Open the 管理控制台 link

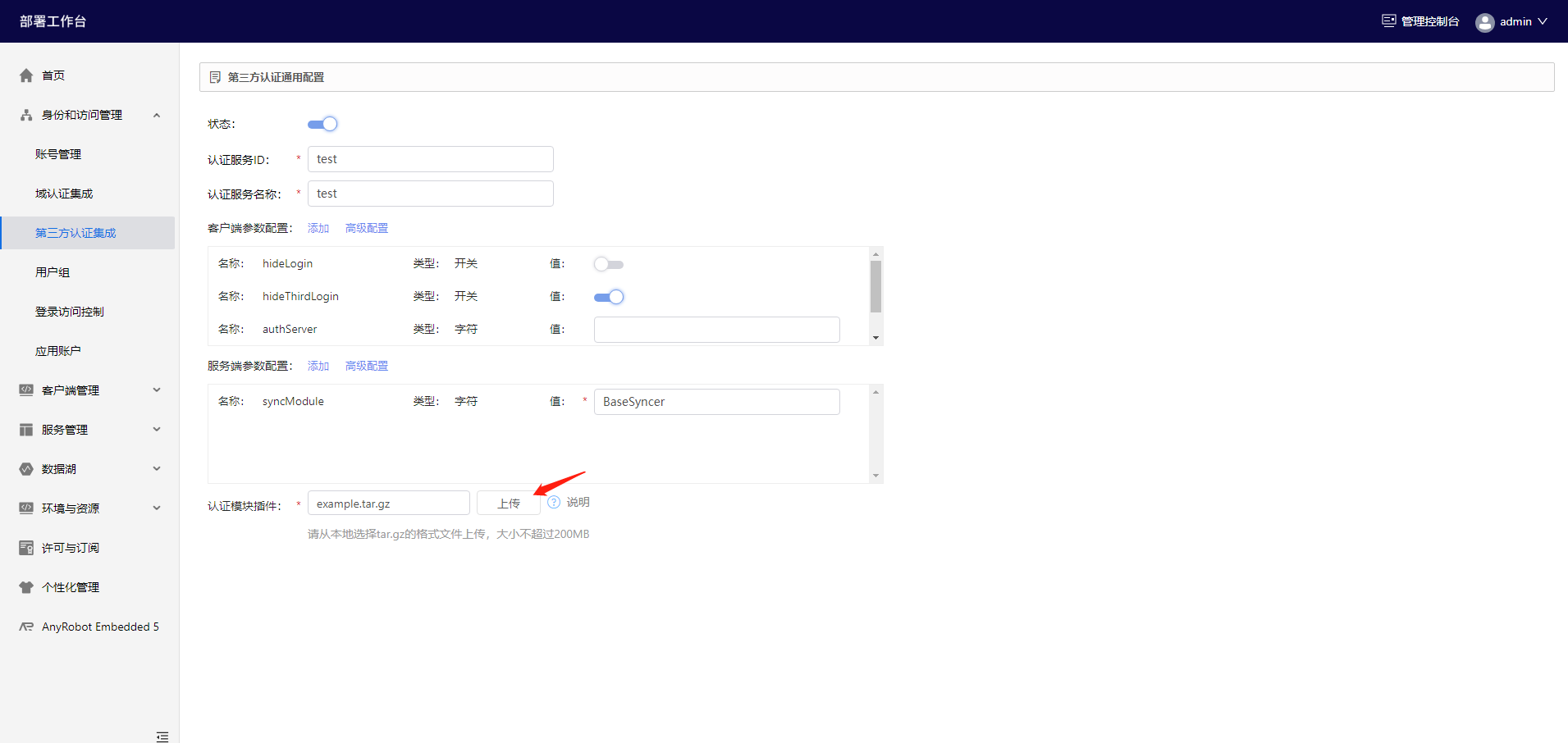click(x=1430, y=21)
